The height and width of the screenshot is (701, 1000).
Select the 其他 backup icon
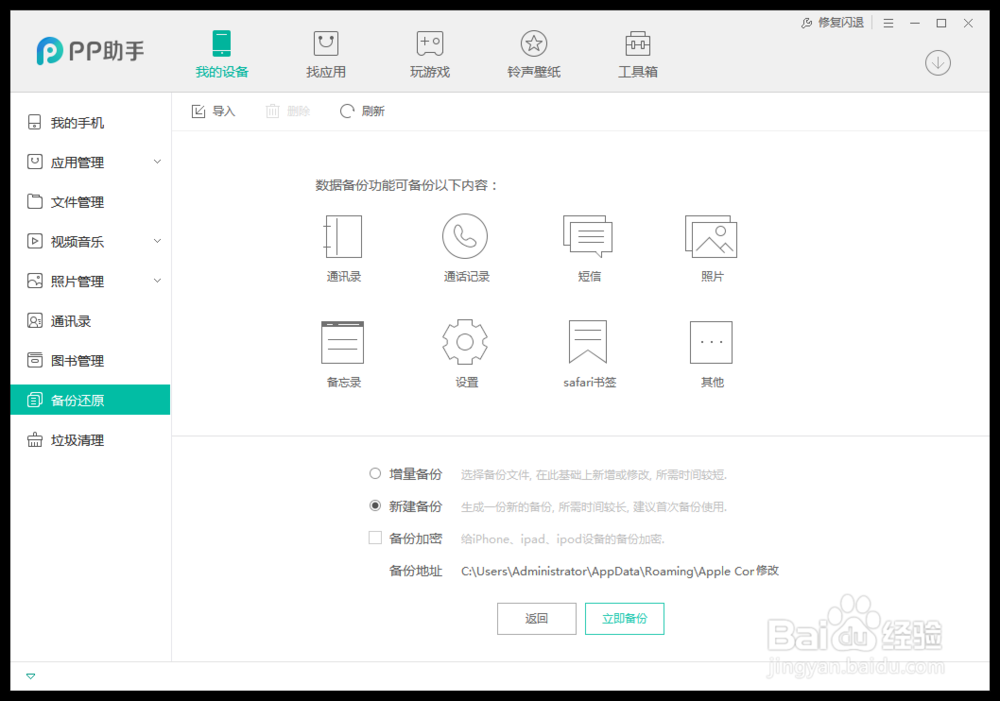click(x=711, y=341)
